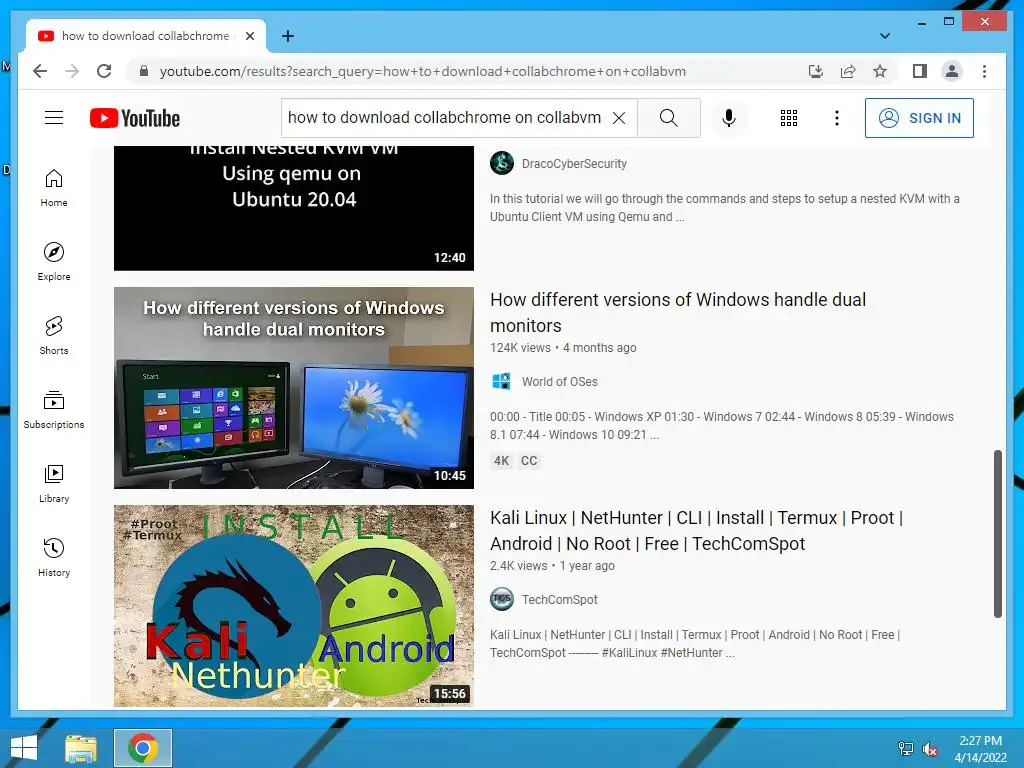Open File Explorer from the taskbar
Screen dimensions: 1024x768
click(x=81, y=748)
